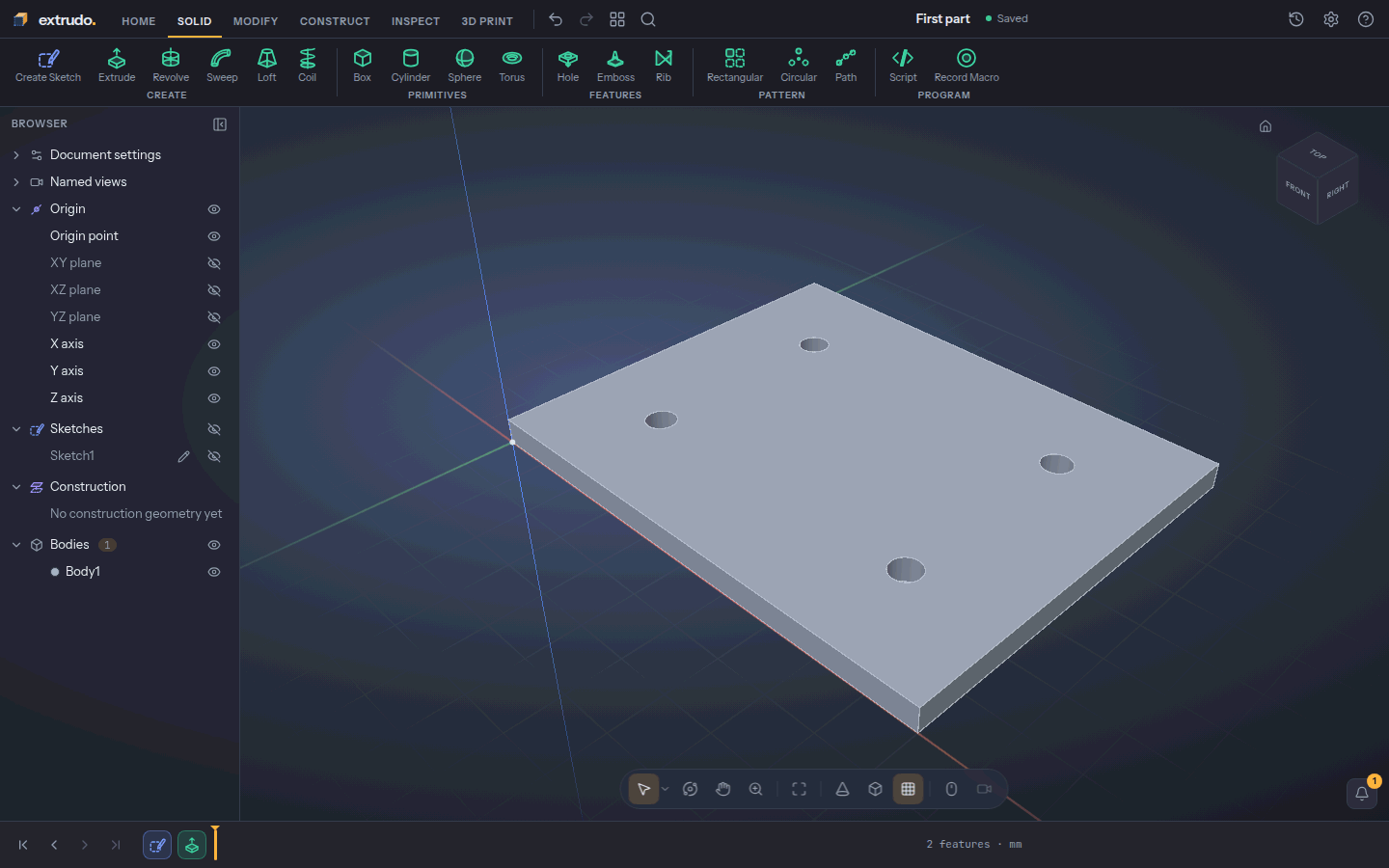The height and width of the screenshot is (868, 1389).
Task: Select the Revolve tool
Action: (x=171, y=66)
